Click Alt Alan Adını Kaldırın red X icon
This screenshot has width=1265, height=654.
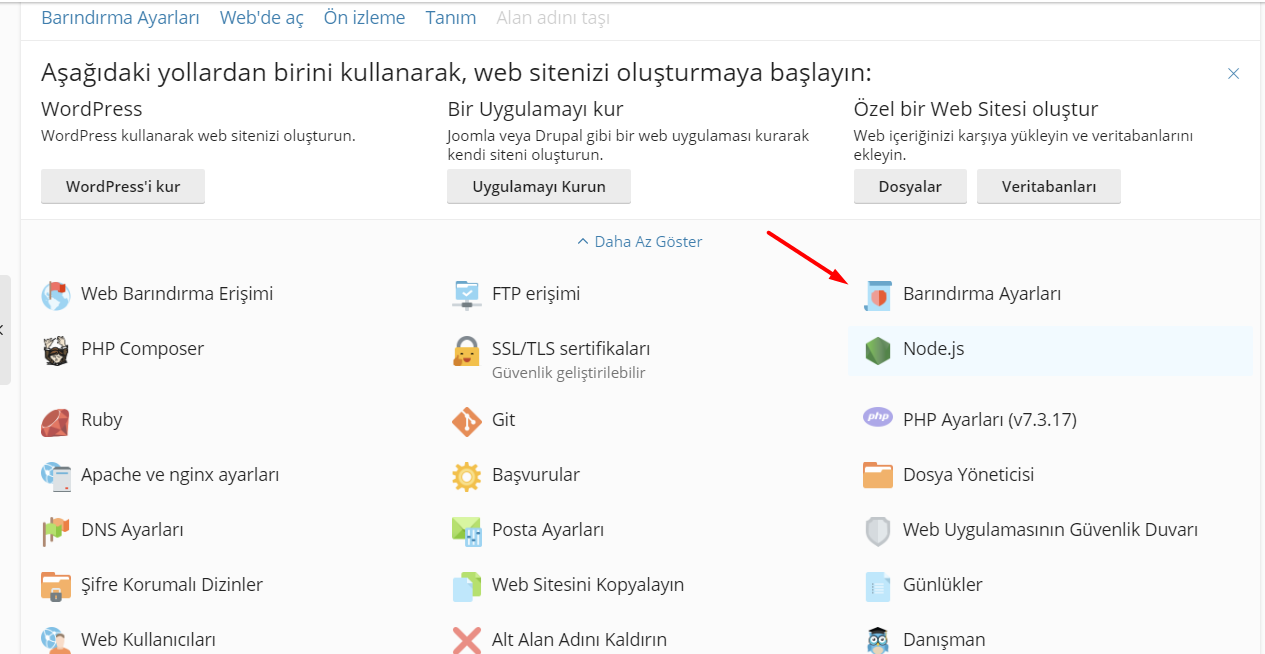coord(467,640)
